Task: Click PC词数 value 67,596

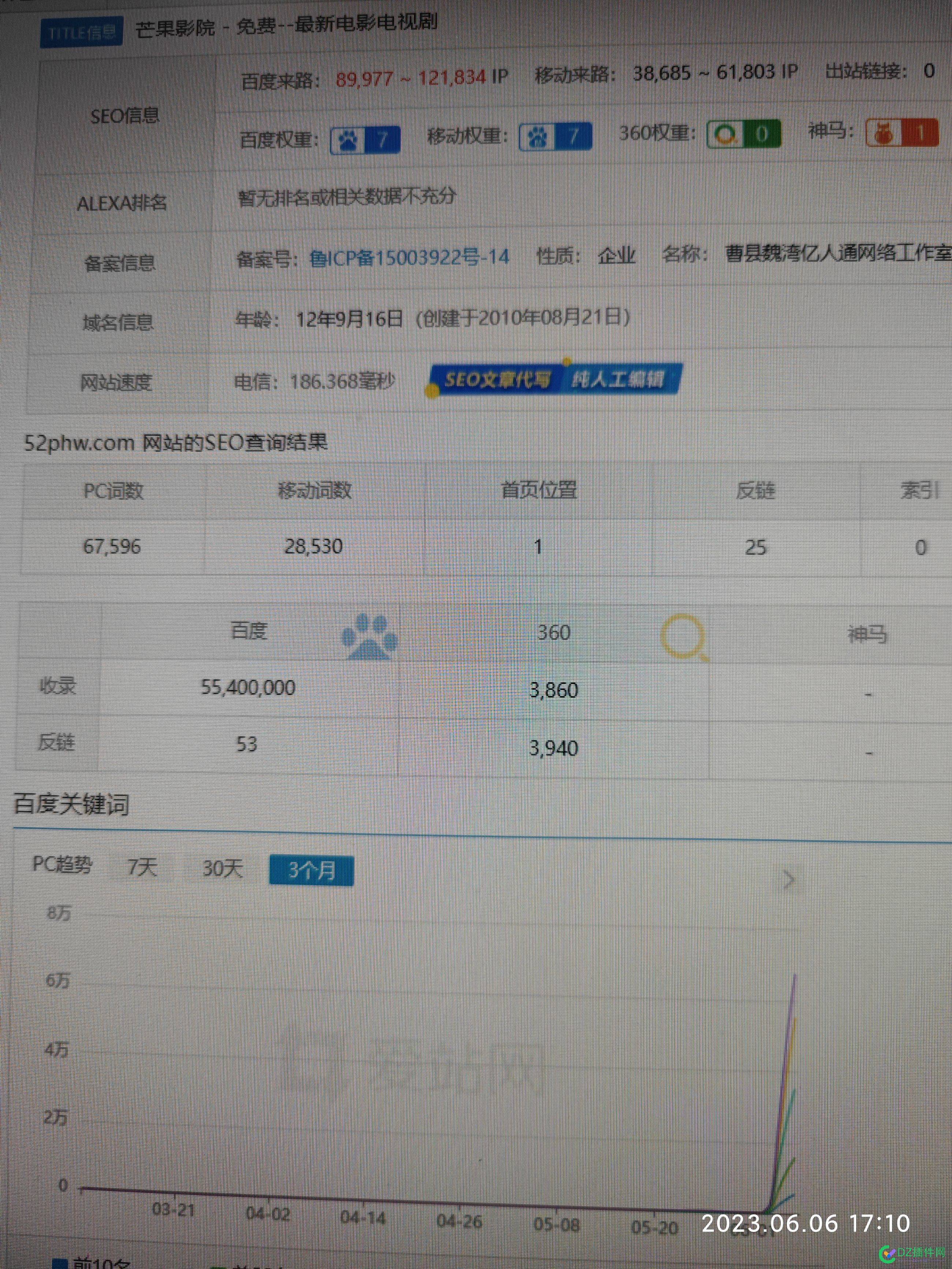Action: pyautogui.click(x=112, y=547)
